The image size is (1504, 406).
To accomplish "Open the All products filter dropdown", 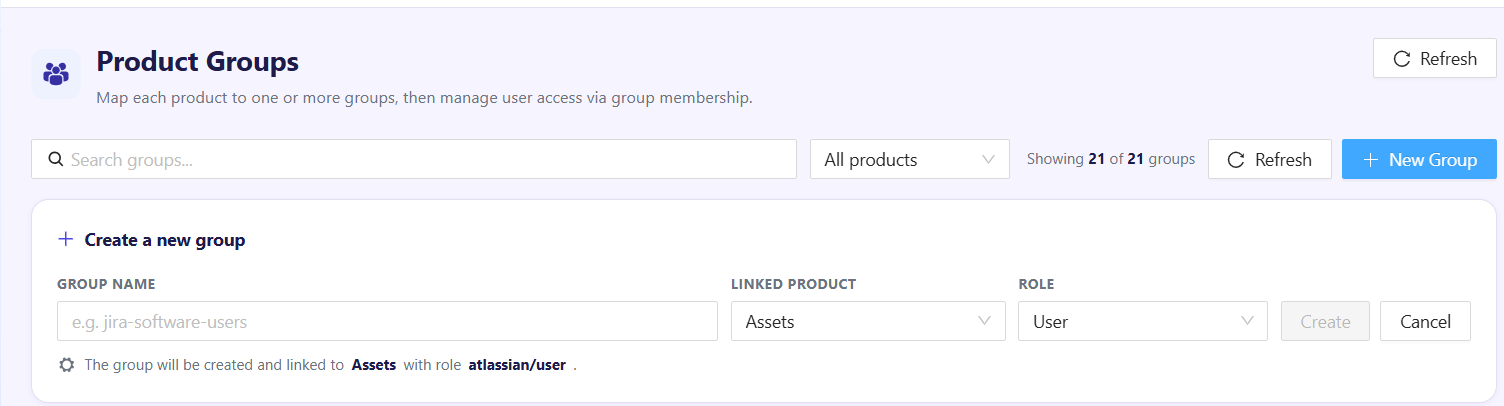I will tap(910, 160).
